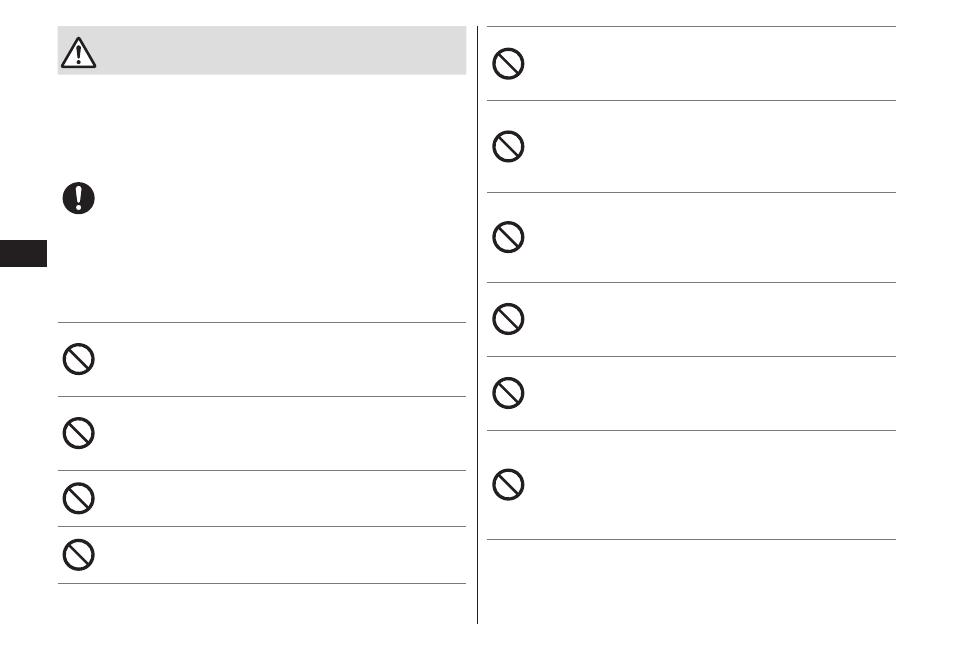Click the topmost prohibition icon in right column

tap(508, 63)
